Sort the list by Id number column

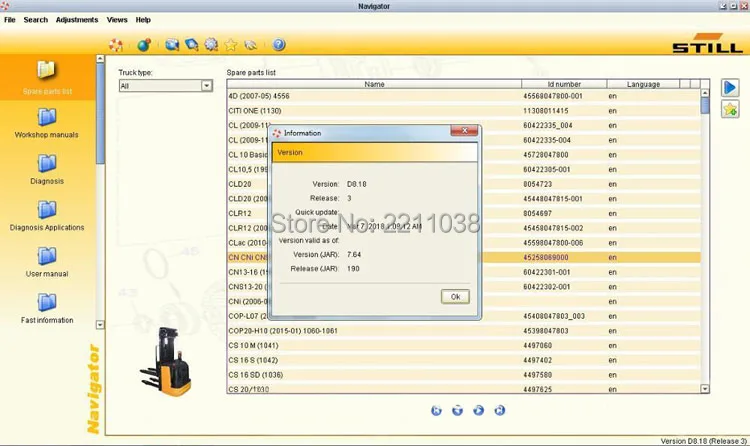point(564,85)
